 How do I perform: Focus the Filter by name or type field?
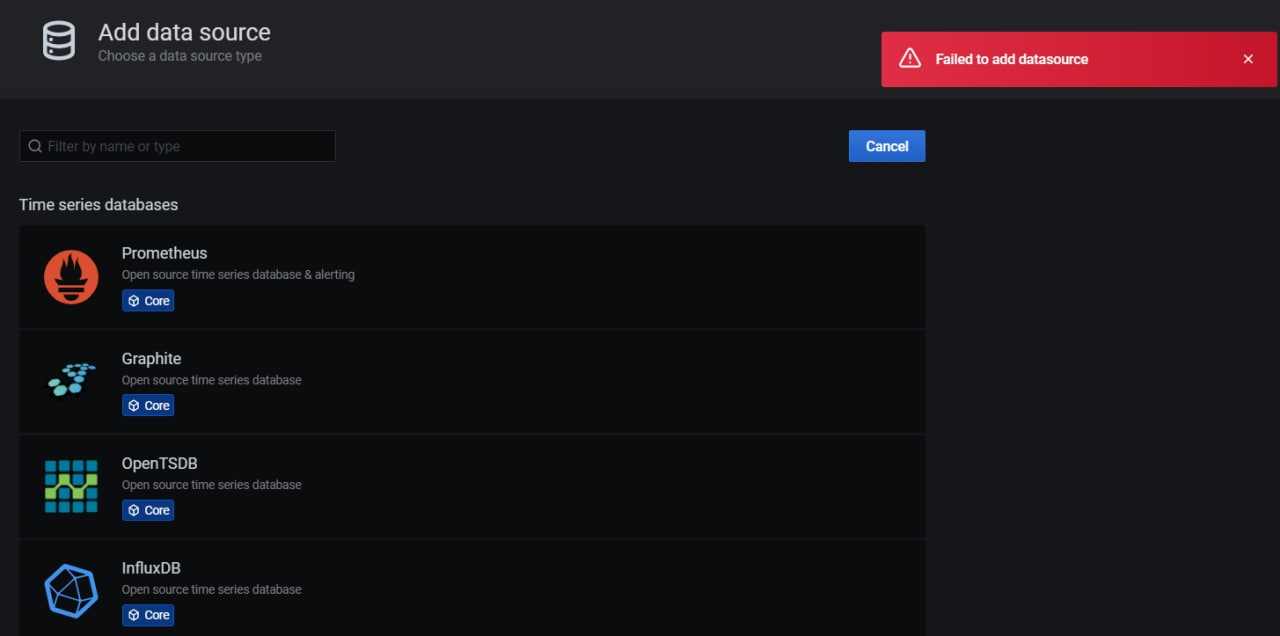[177, 146]
